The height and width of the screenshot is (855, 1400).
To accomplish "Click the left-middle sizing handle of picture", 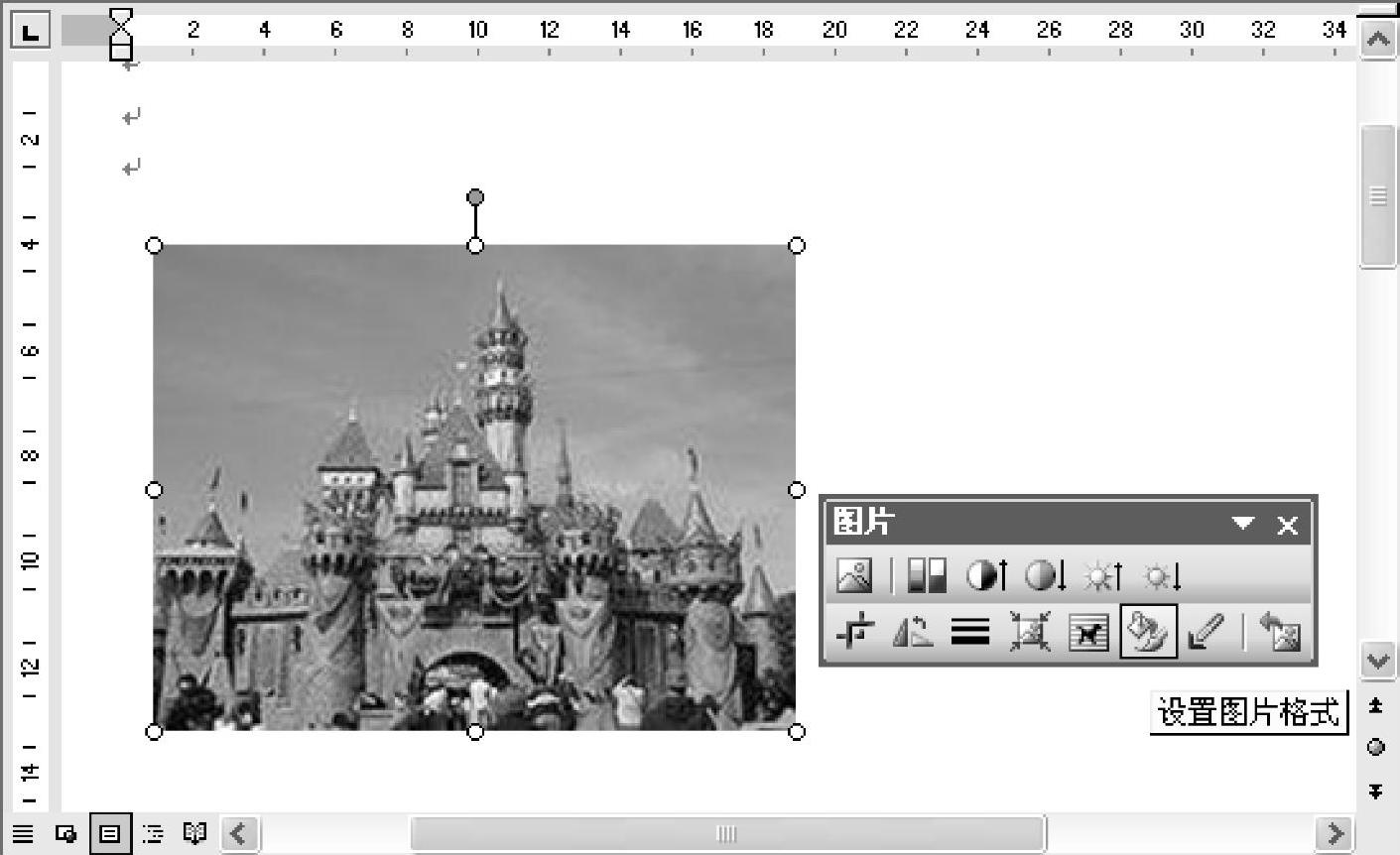I will (x=154, y=490).
